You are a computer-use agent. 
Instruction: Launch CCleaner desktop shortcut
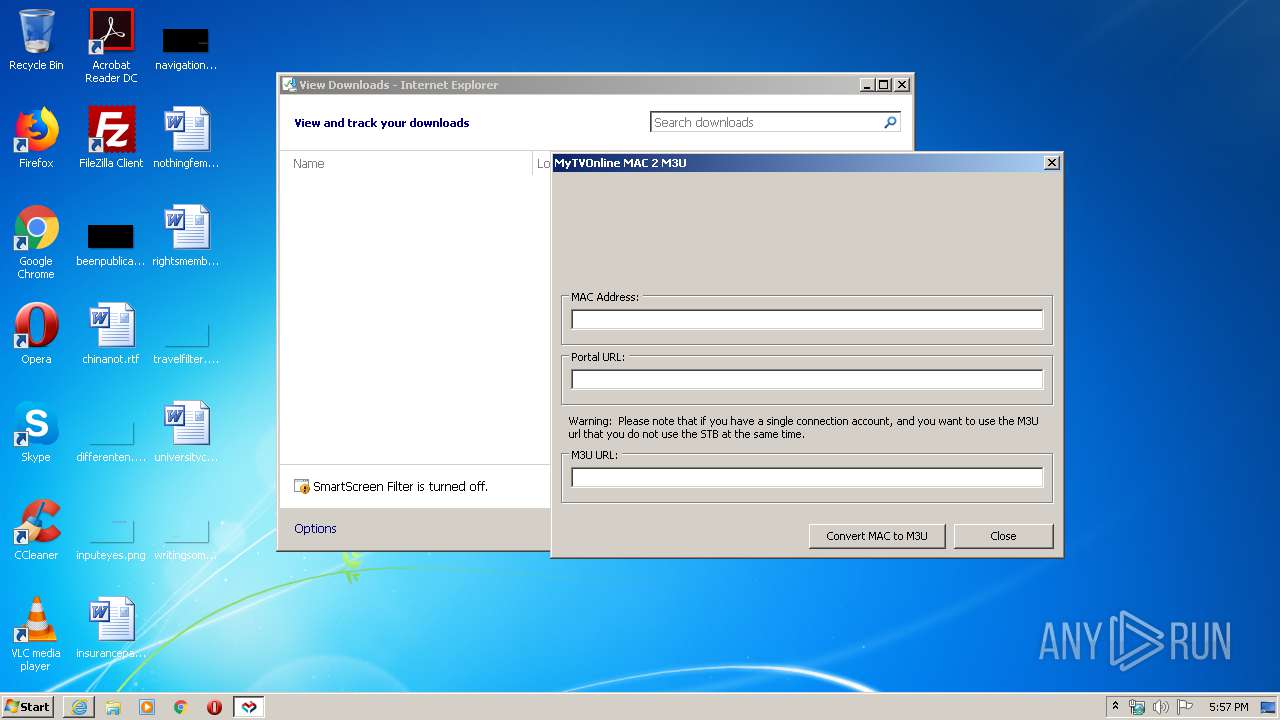coord(36,530)
